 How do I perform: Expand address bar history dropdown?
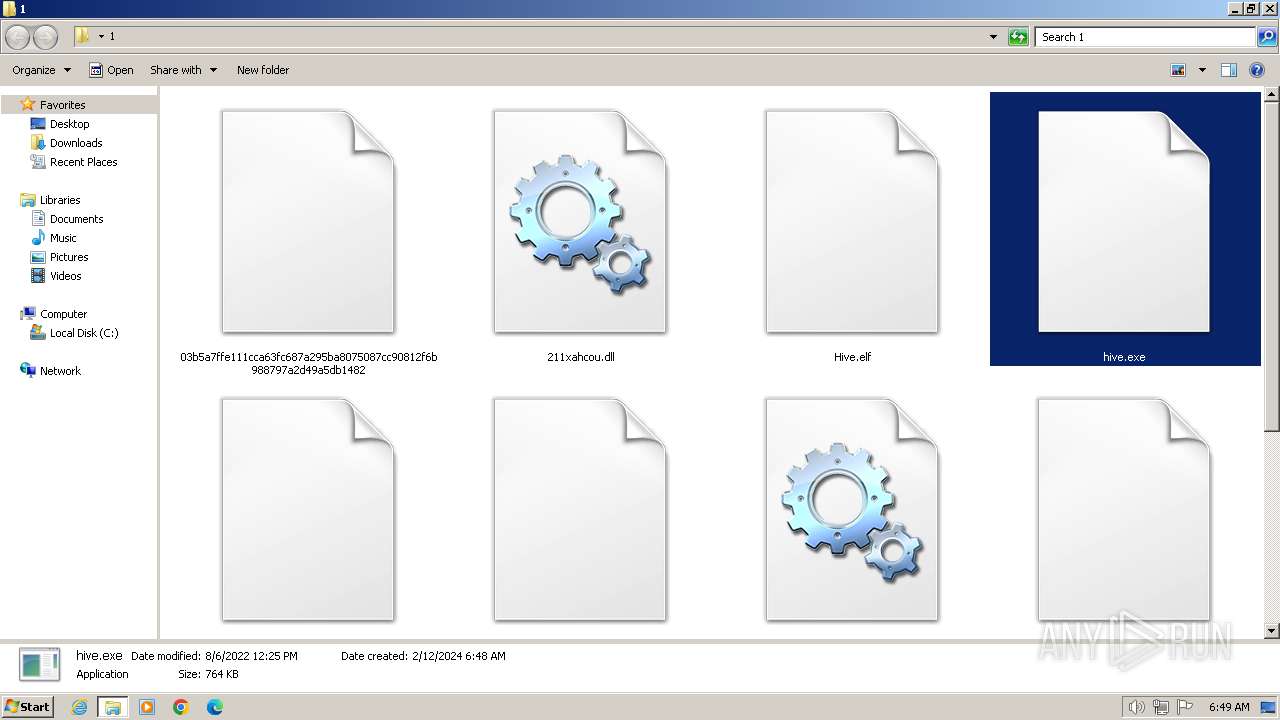[993, 37]
